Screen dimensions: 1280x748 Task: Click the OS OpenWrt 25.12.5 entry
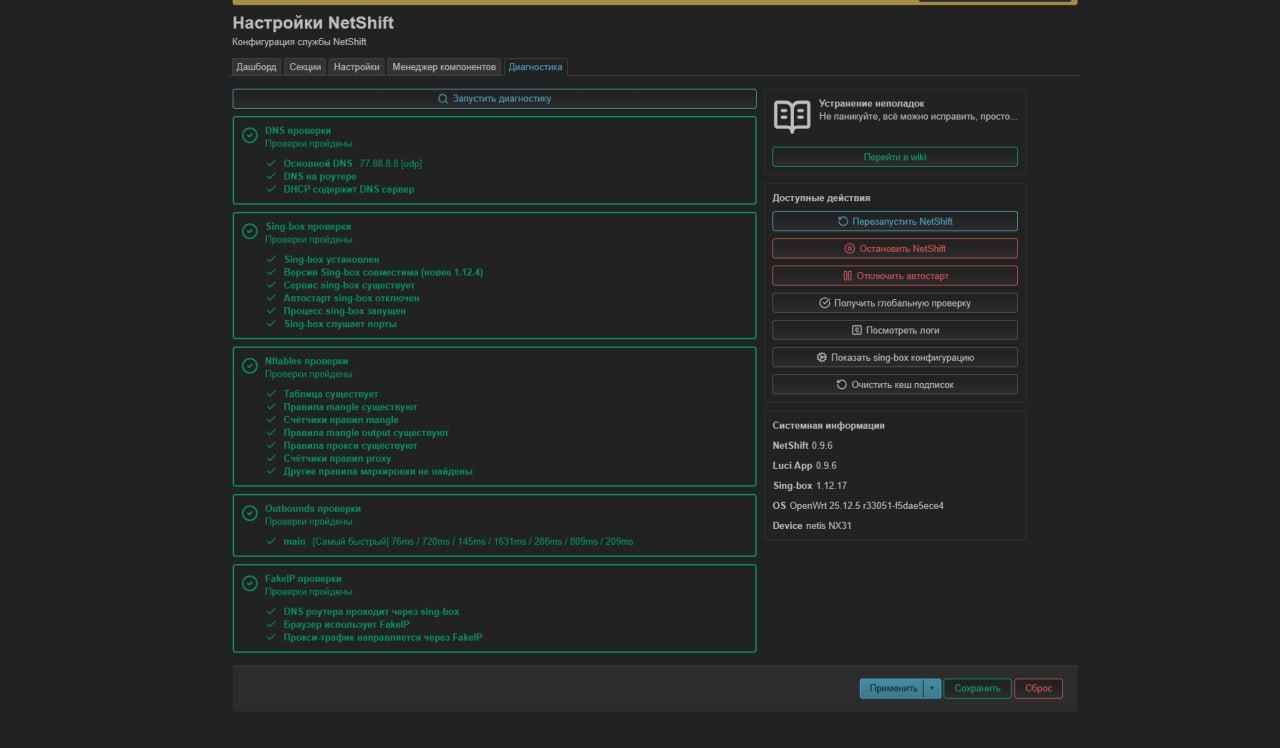tap(858, 505)
